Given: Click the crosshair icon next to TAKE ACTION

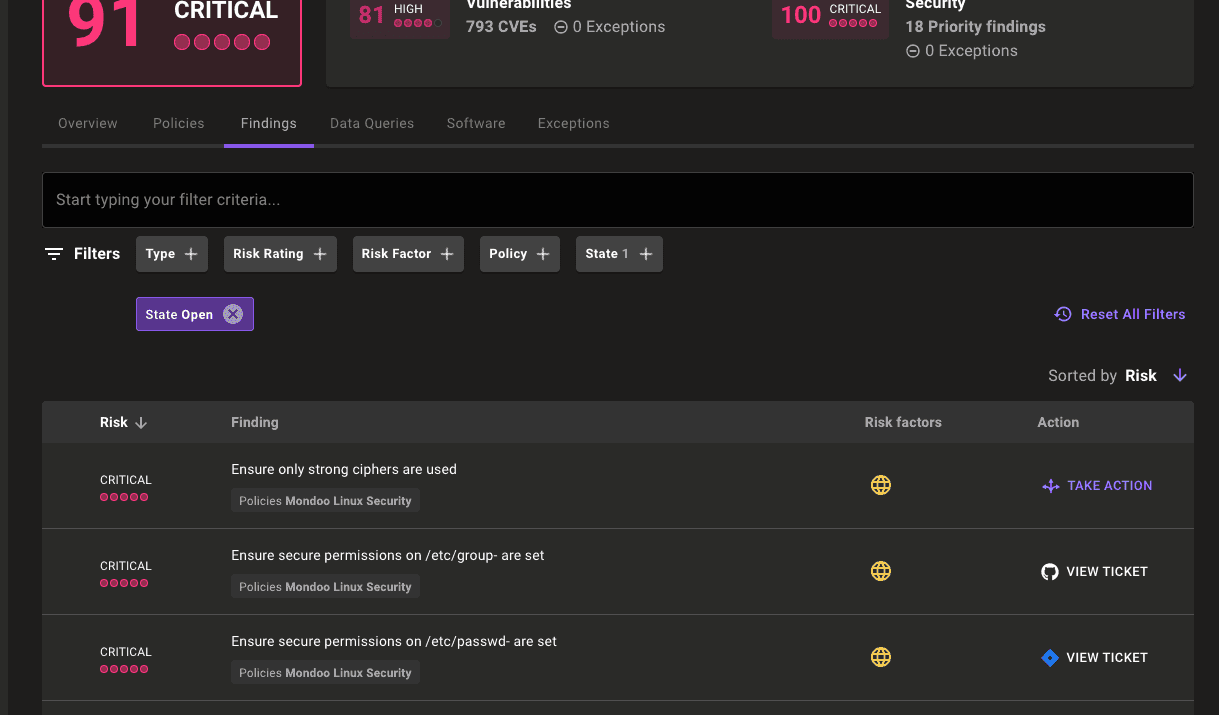Looking at the screenshot, I should (x=1050, y=485).
